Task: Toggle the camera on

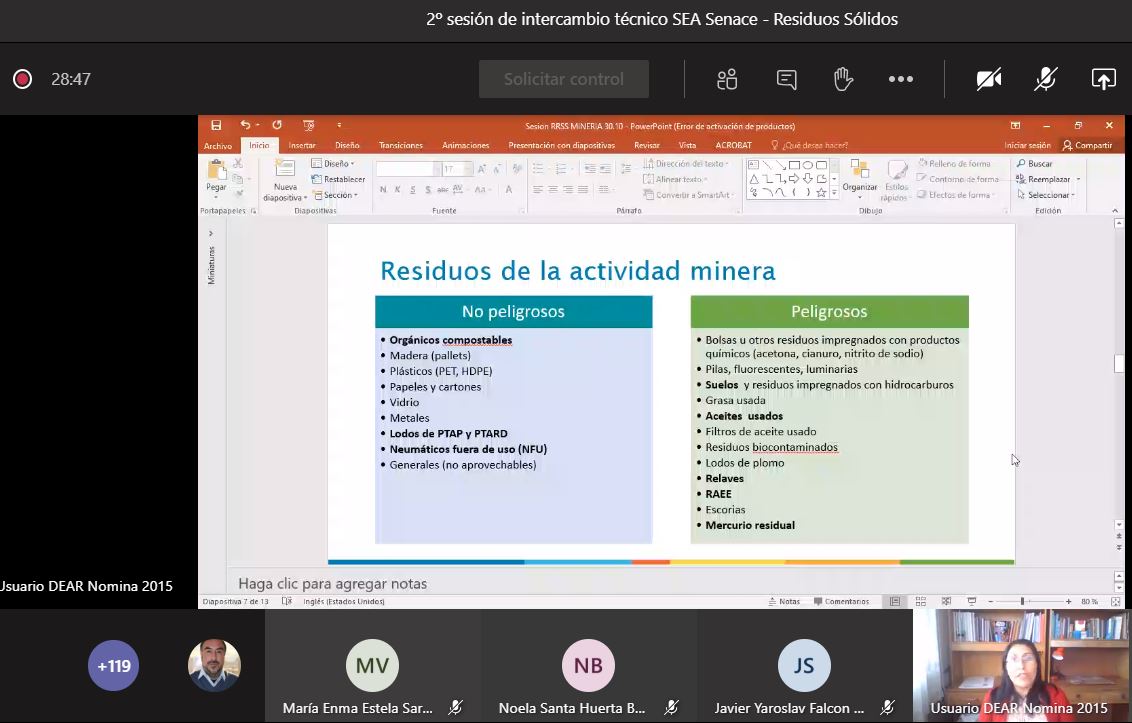Action: point(989,79)
